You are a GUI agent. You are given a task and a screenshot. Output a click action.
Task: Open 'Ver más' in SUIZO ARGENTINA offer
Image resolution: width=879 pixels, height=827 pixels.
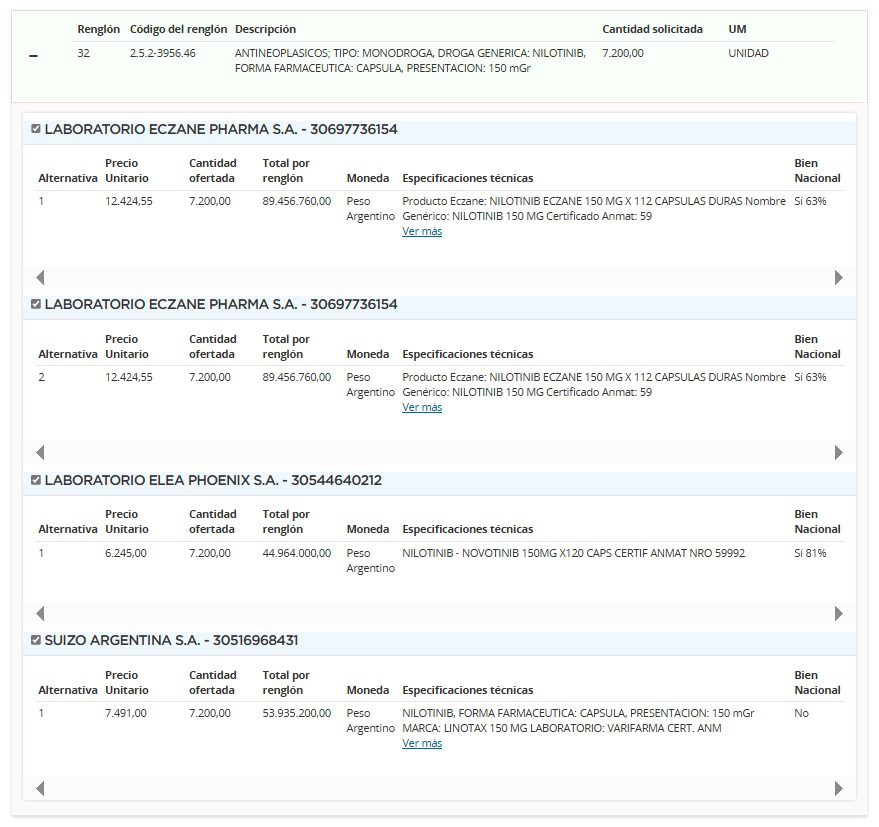(x=421, y=743)
